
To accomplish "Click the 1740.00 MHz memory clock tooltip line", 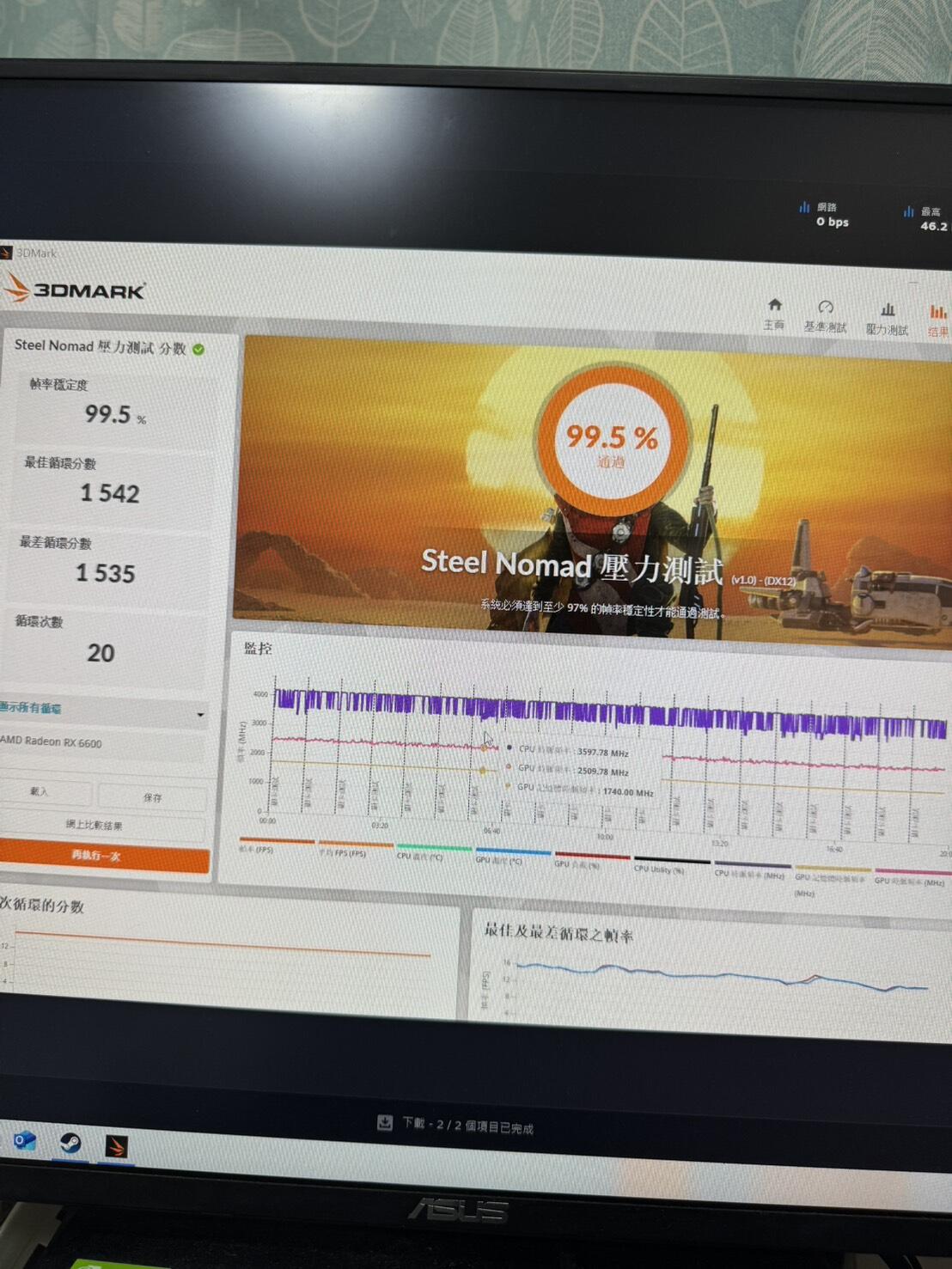I will point(578,790).
